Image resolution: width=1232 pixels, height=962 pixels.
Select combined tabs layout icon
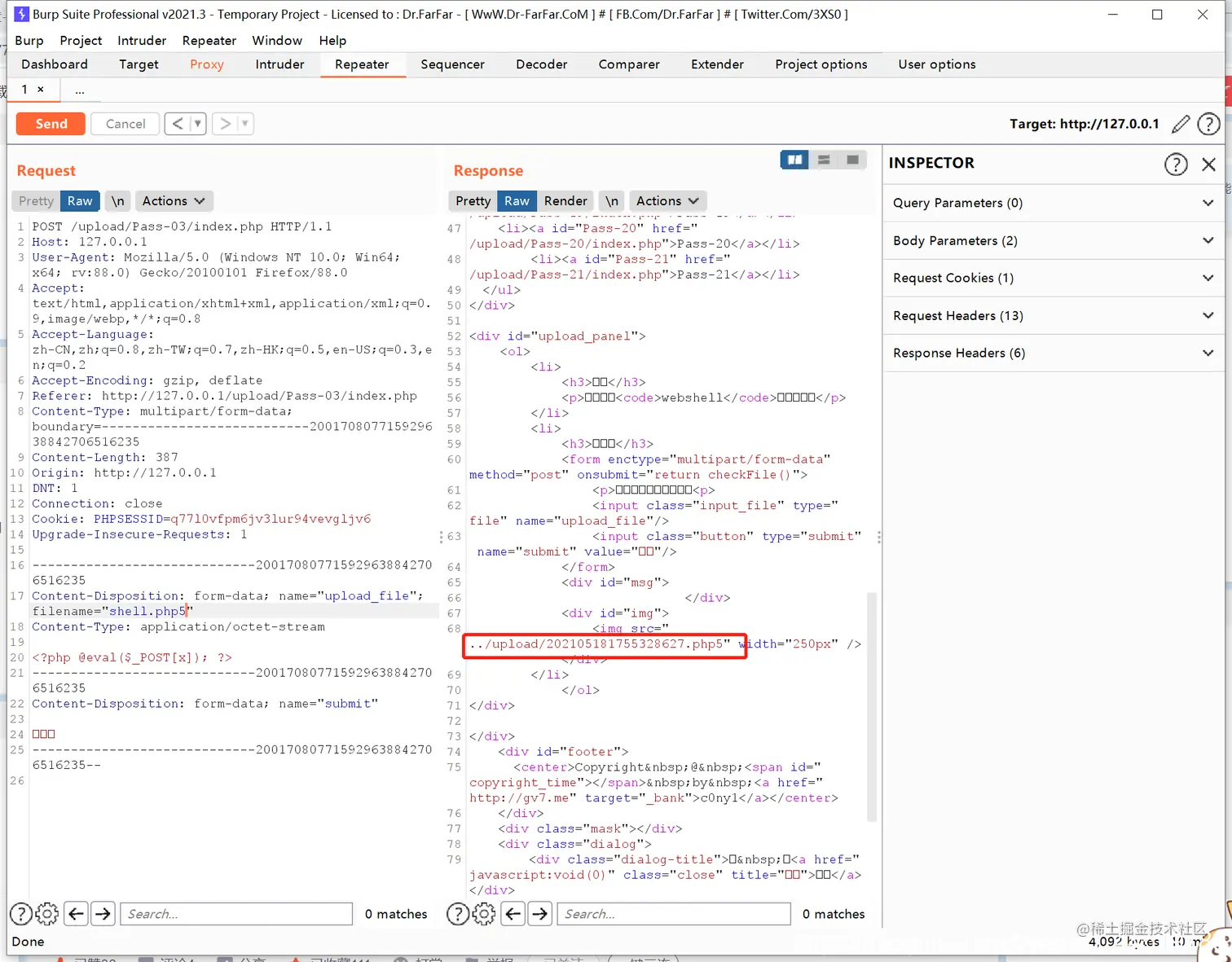tap(852, 160)
